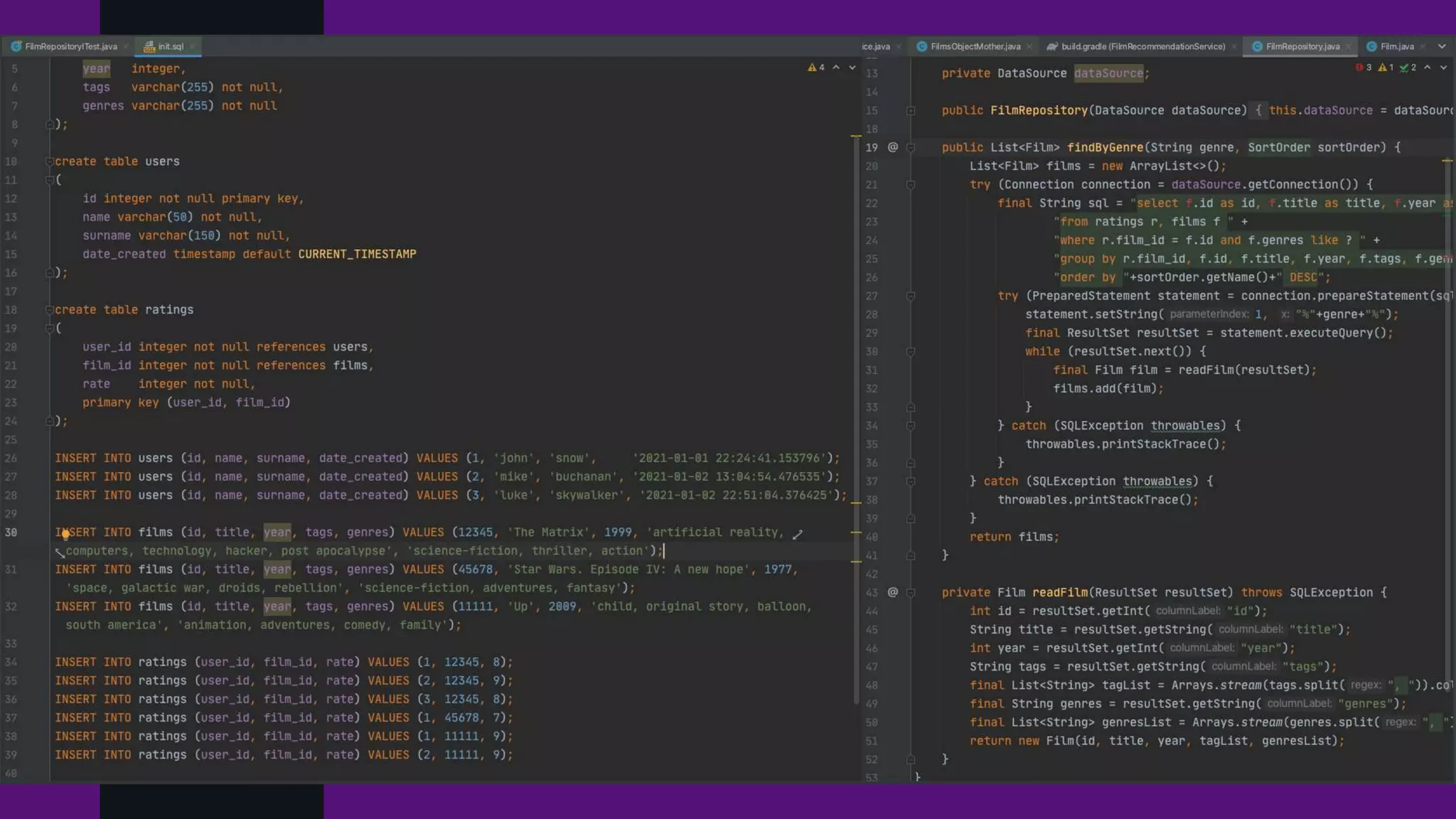Click the gutter @ icon beside readFilm method

(893, 592)
